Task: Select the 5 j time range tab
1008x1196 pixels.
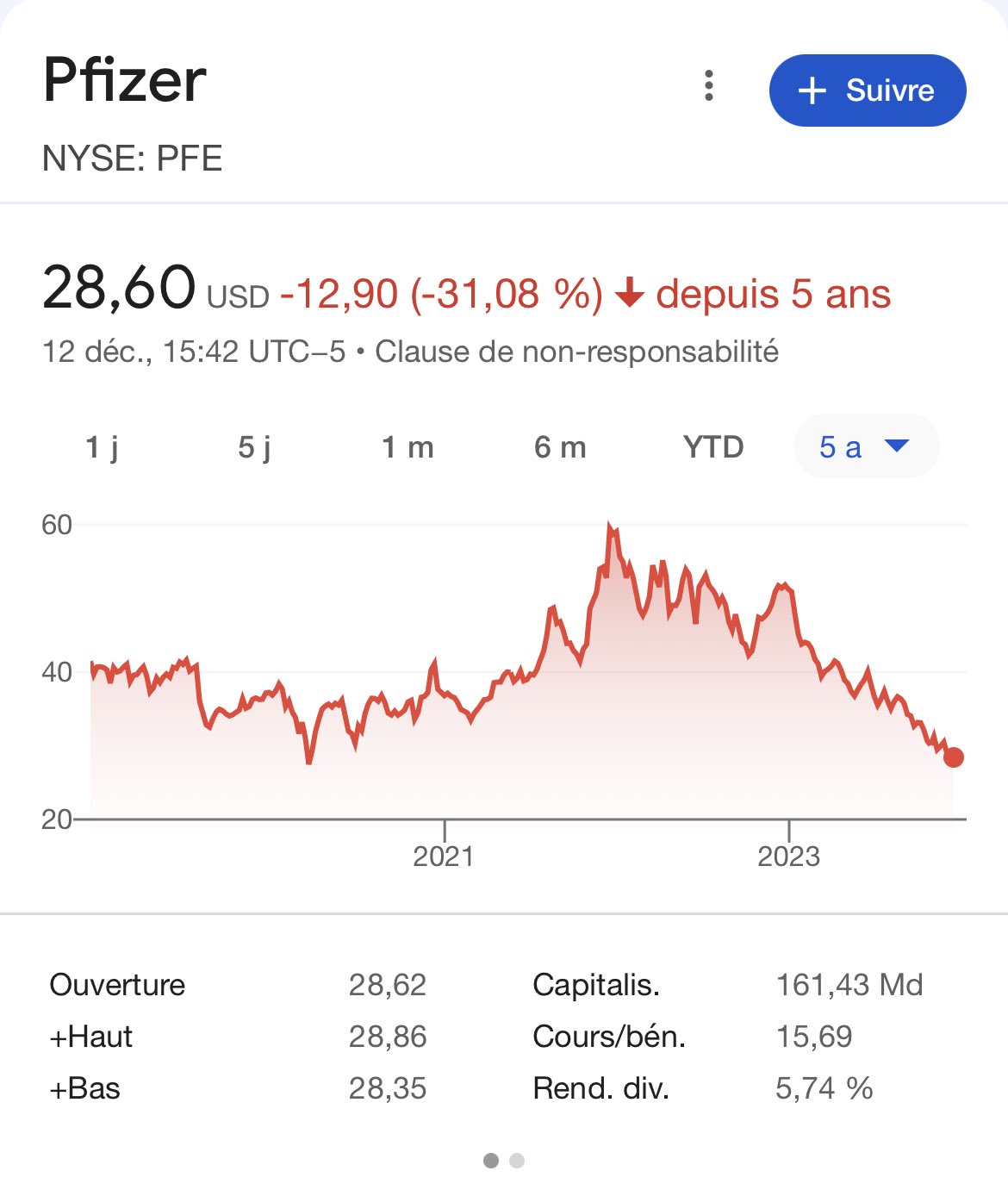Action: (255, 447)
